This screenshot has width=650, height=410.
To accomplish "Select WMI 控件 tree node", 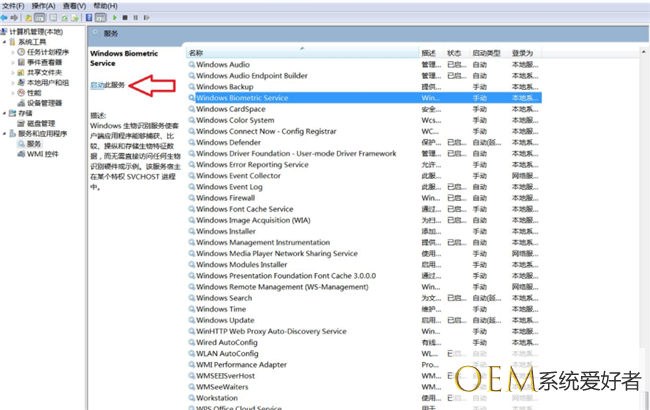I will point(42,154).
